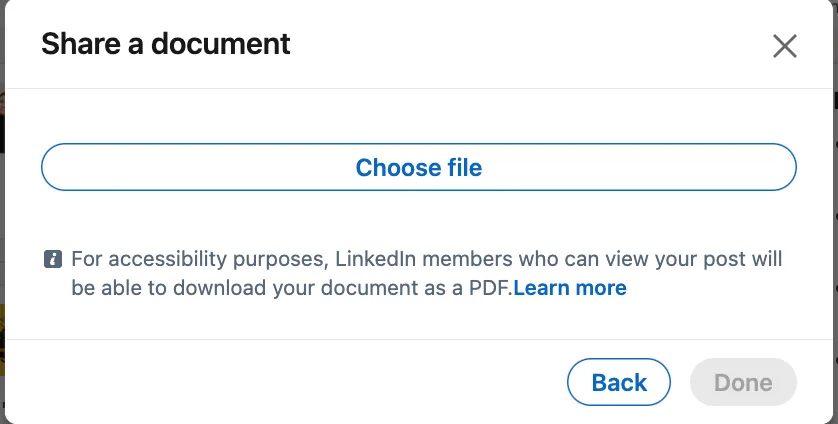The image size is (838, 424).
Task: Click the accessibility purposes notice text
Action: (x=426, y=273)
